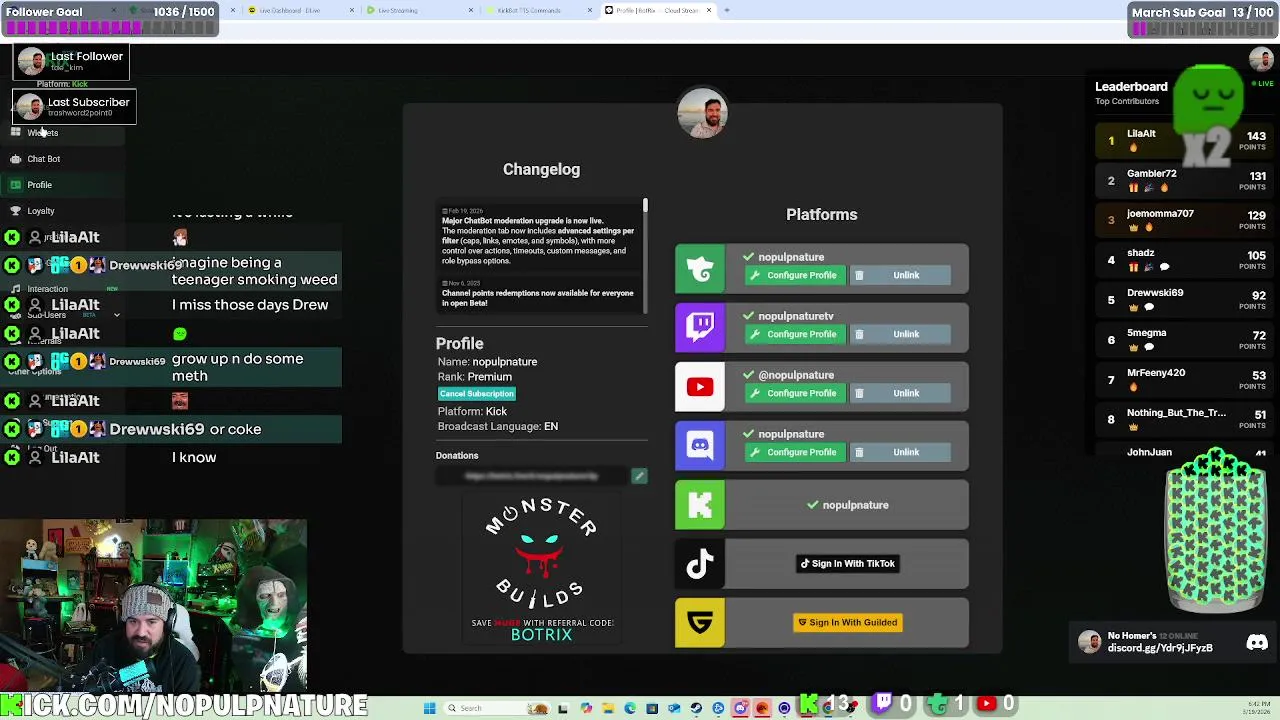
Task: Click the Widgets grid icon
Action: tap(15, 133)
